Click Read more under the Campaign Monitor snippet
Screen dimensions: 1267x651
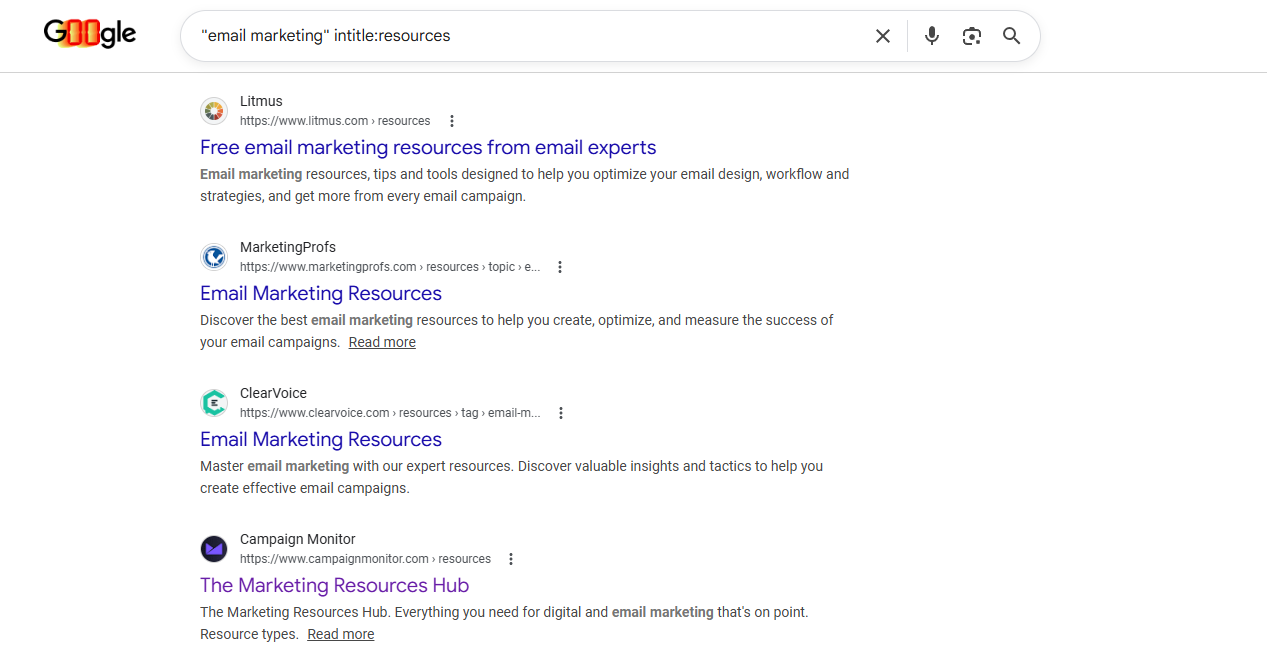coord(340,633)
